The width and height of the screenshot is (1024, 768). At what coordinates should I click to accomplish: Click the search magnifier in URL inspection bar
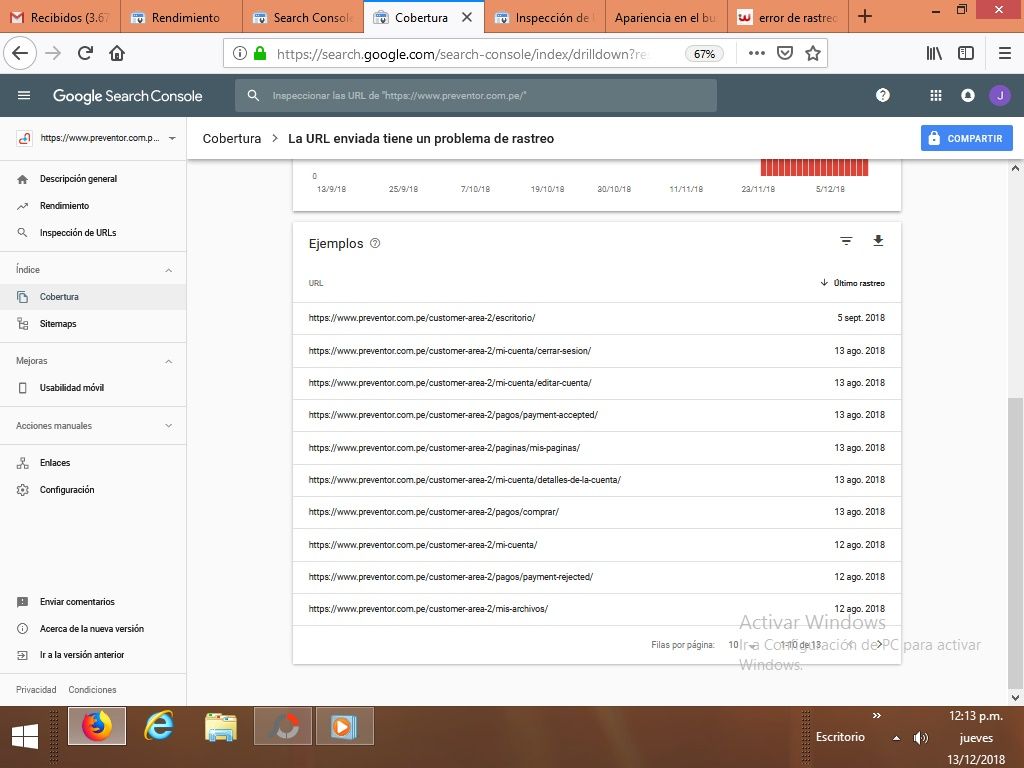tap(253, 95)
